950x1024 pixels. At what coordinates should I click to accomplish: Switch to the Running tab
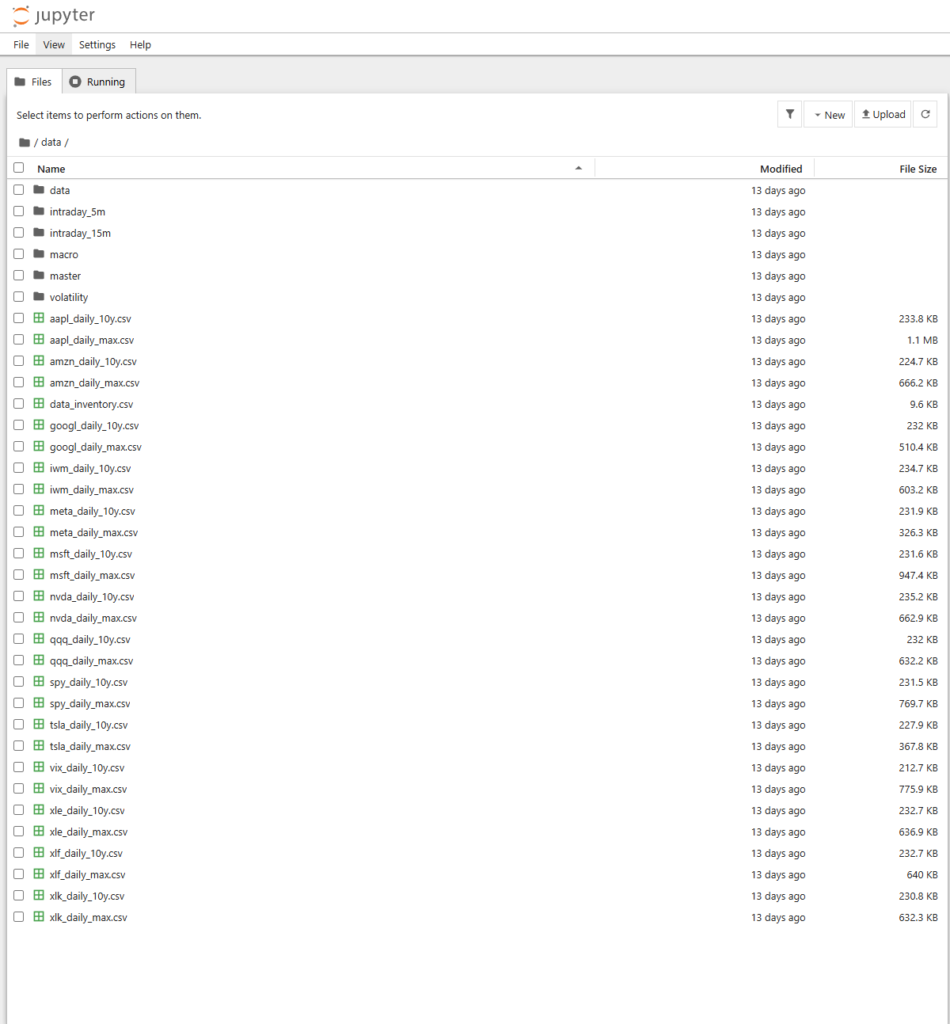click(99, 82)
